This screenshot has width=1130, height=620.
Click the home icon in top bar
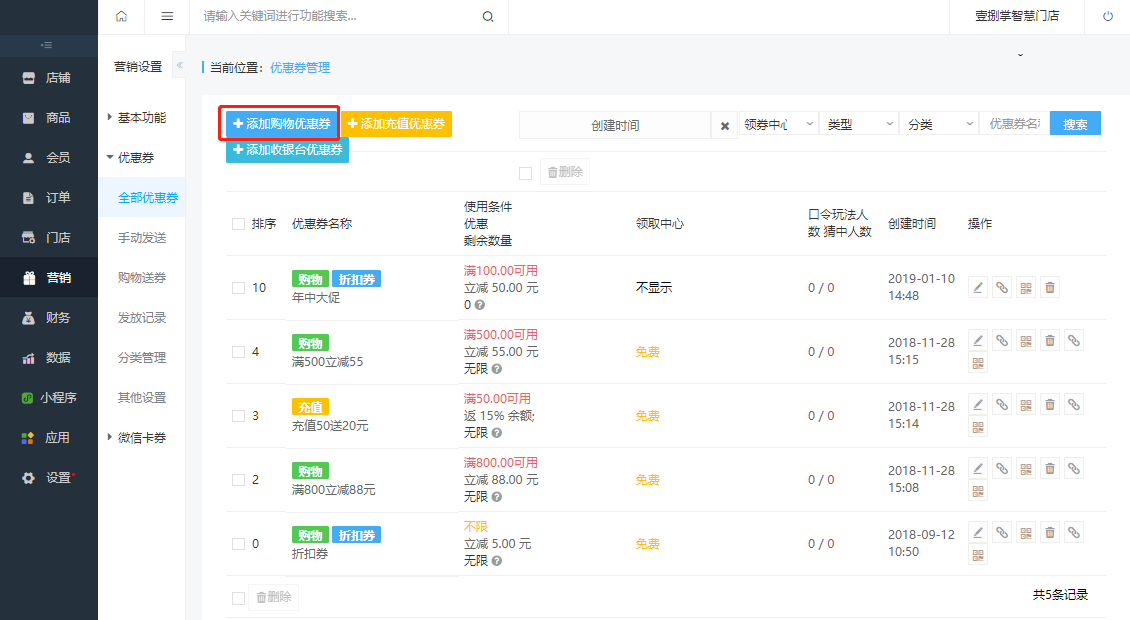point(121,16)
